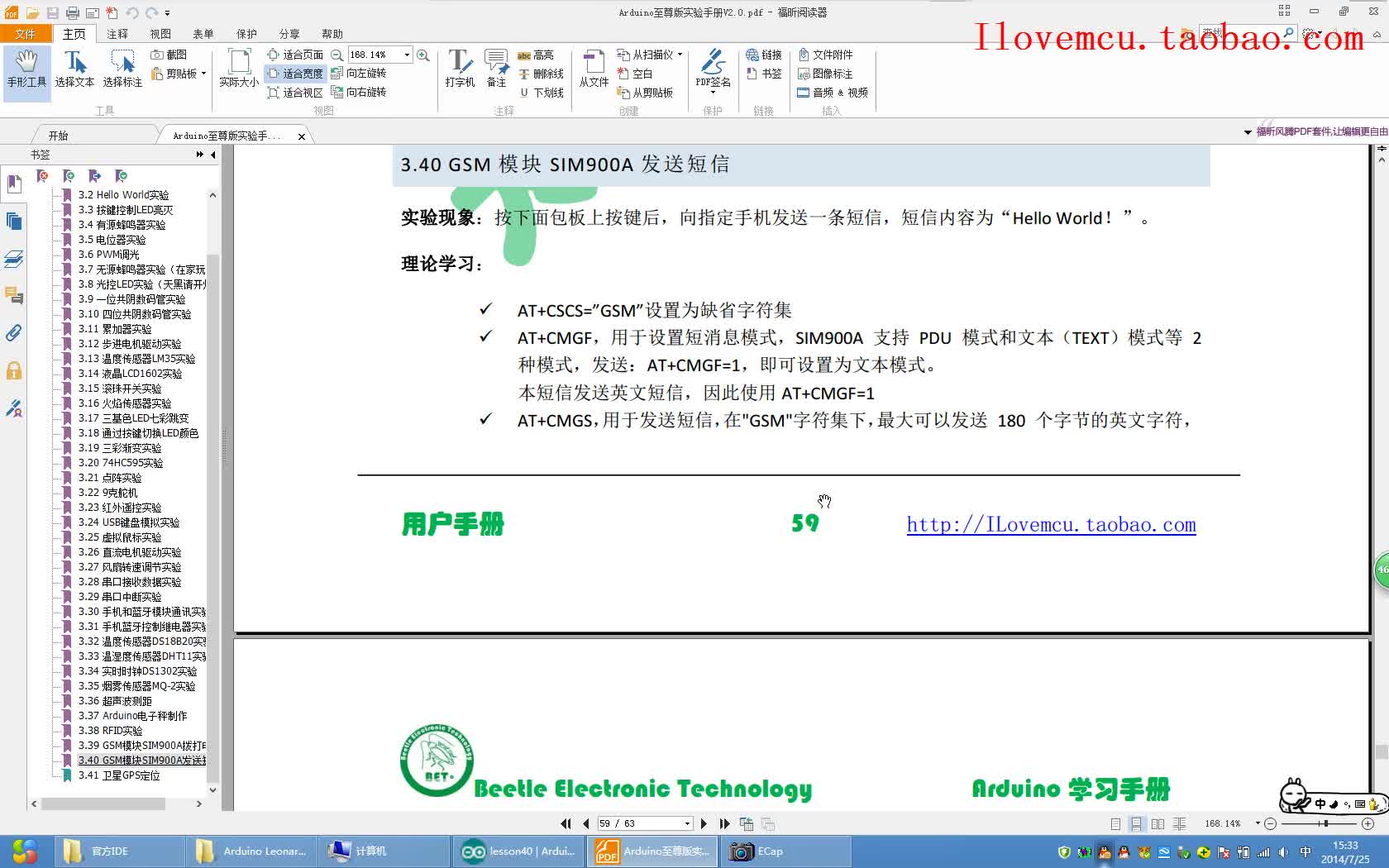Activate the Select Text tool (选择文本)
This screenshot has width=1389, height=868.
pos(74,69)
